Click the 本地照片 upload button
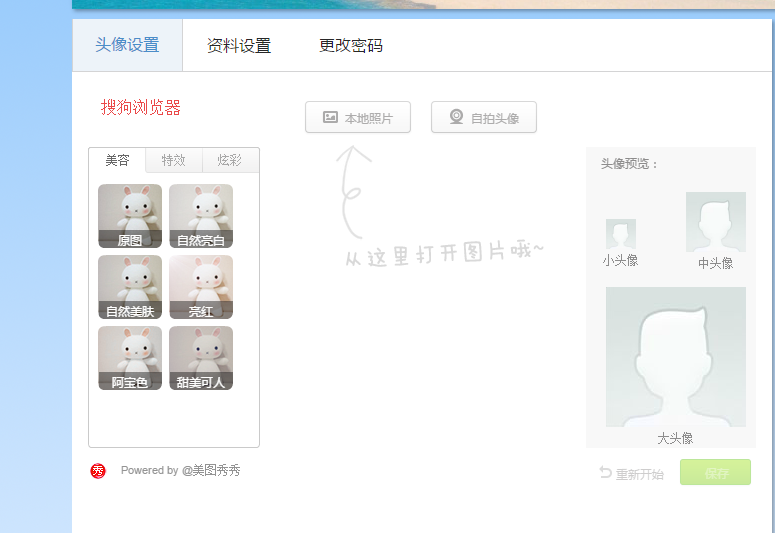Viewport: 775px width, 533px height. click(358, 117)
